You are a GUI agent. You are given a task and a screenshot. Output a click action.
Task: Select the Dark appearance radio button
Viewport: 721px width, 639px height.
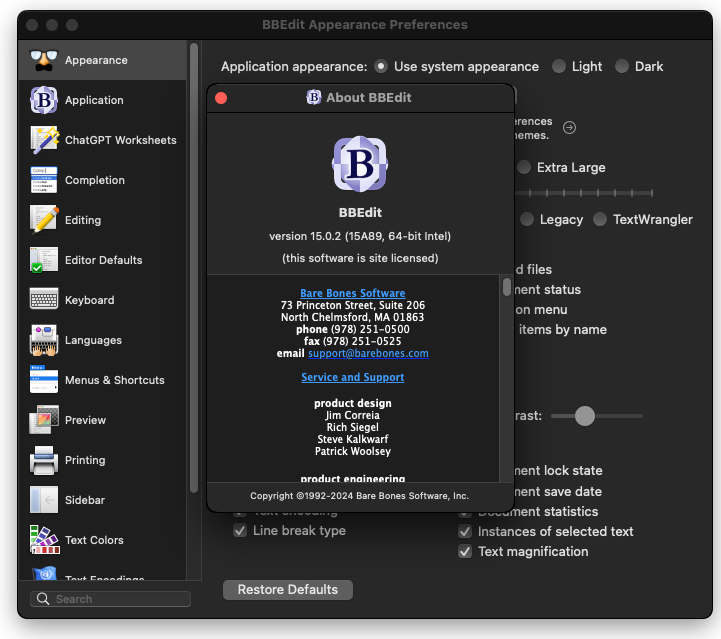(622, 66)
